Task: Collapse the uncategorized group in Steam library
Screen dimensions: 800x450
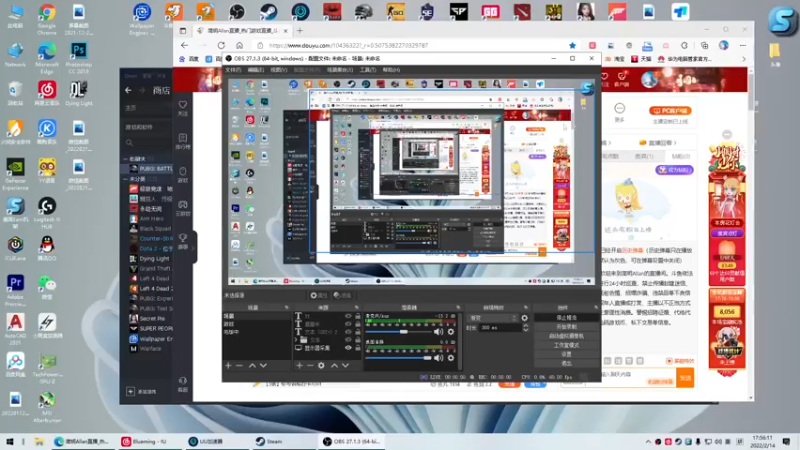Action: (126, 179)
